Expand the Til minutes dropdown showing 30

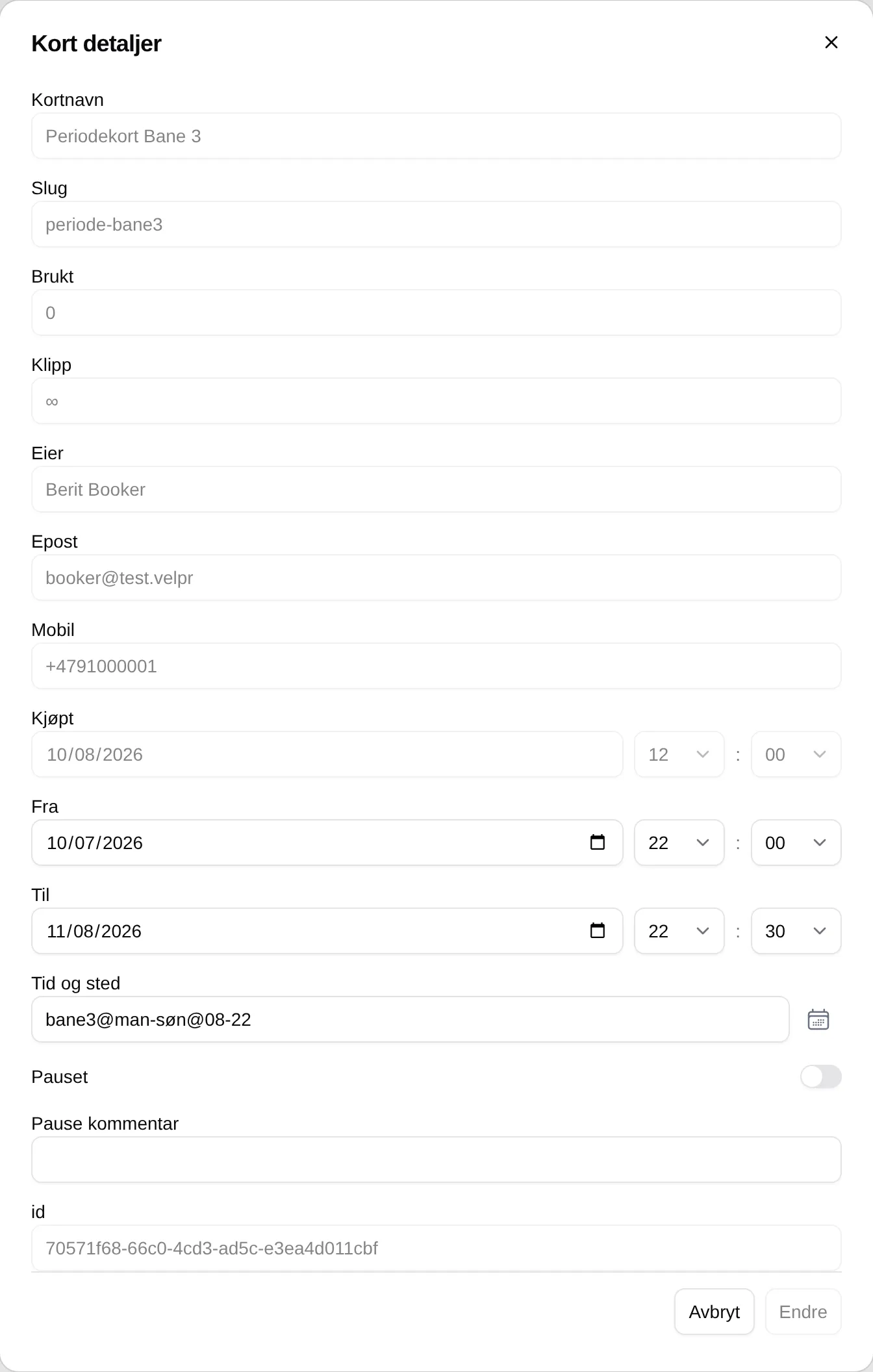tap(796, 931)
